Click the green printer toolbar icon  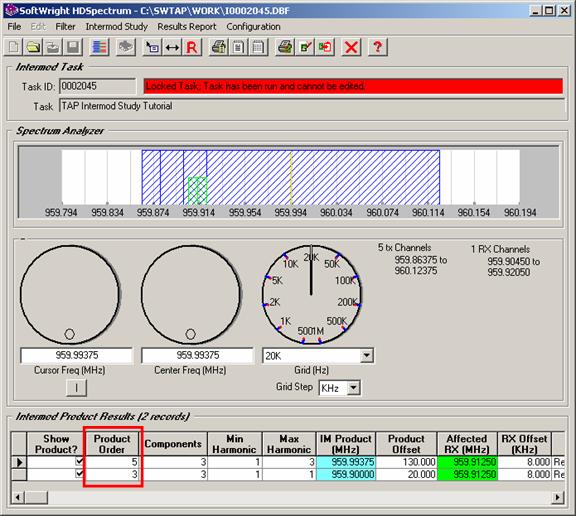[x=285, y=47]
